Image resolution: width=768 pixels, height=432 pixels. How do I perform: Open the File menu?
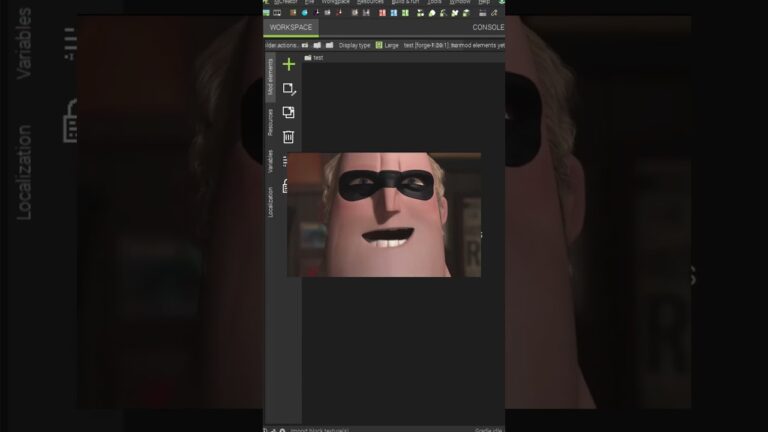coord(310,2)
